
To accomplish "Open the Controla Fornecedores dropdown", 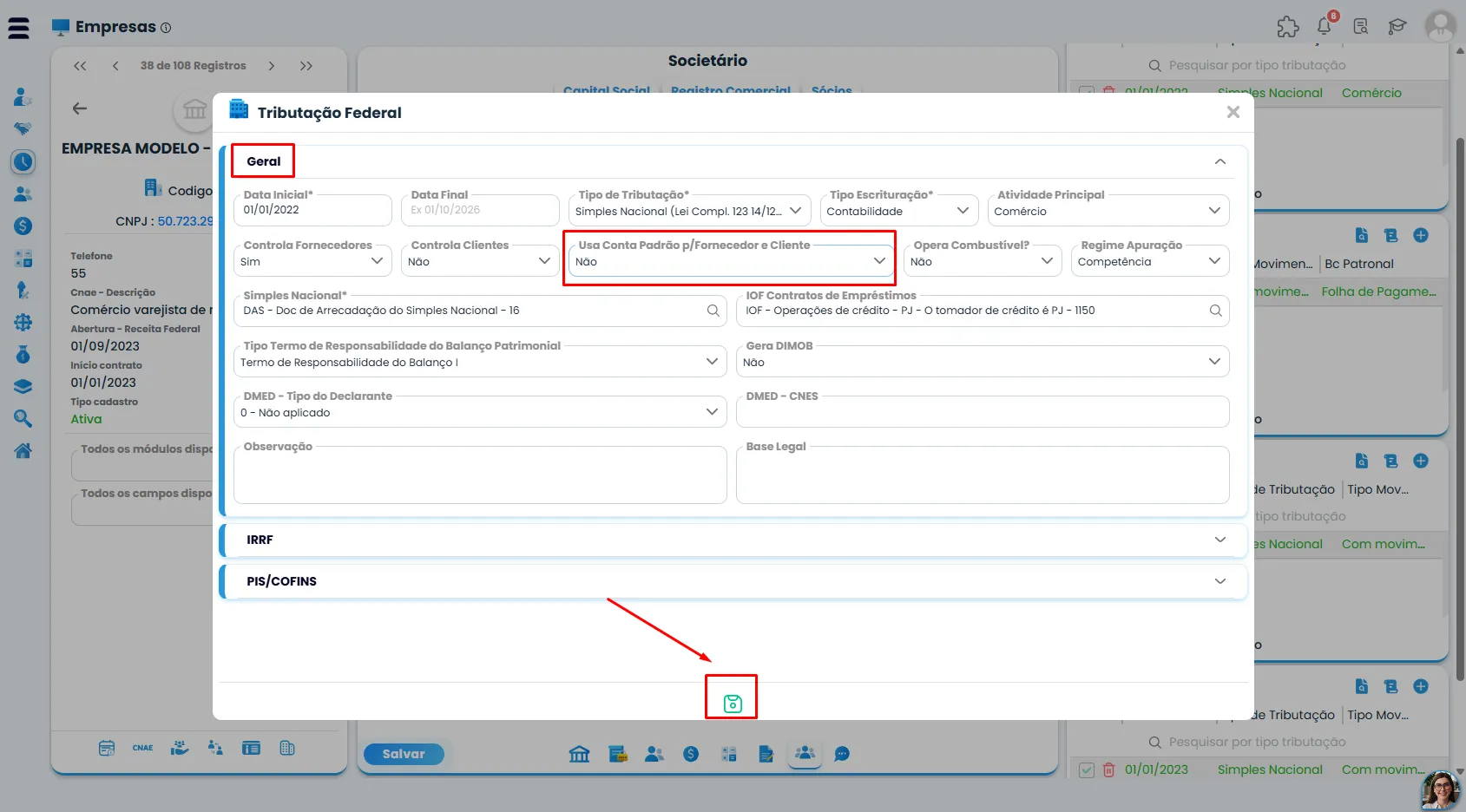I will click(x=312, y=261).
